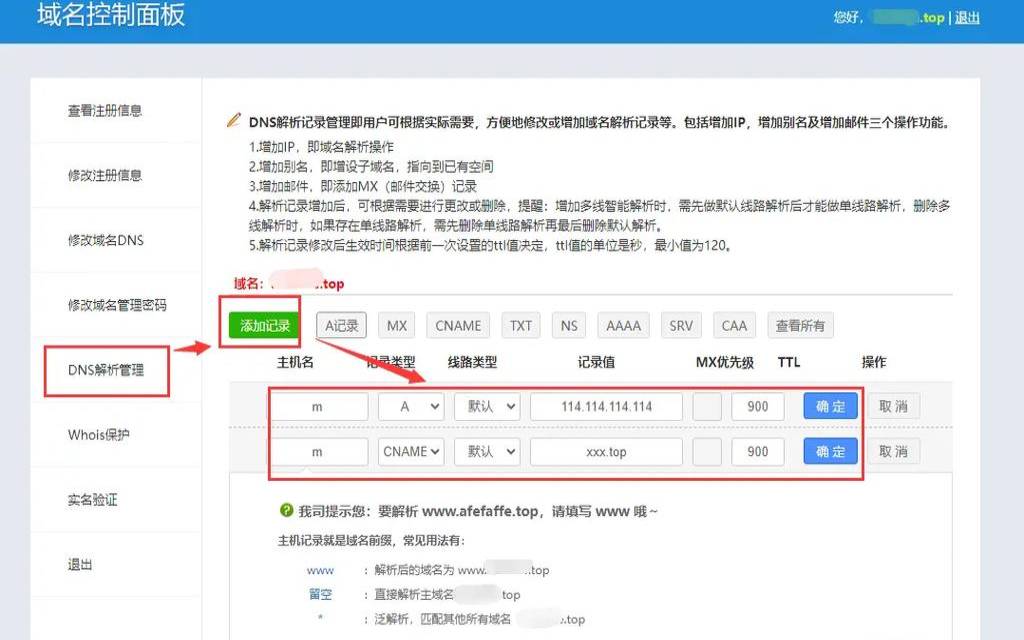Click 确定 for the A record row
The image size is (1024, 640).
click(830, 406)
